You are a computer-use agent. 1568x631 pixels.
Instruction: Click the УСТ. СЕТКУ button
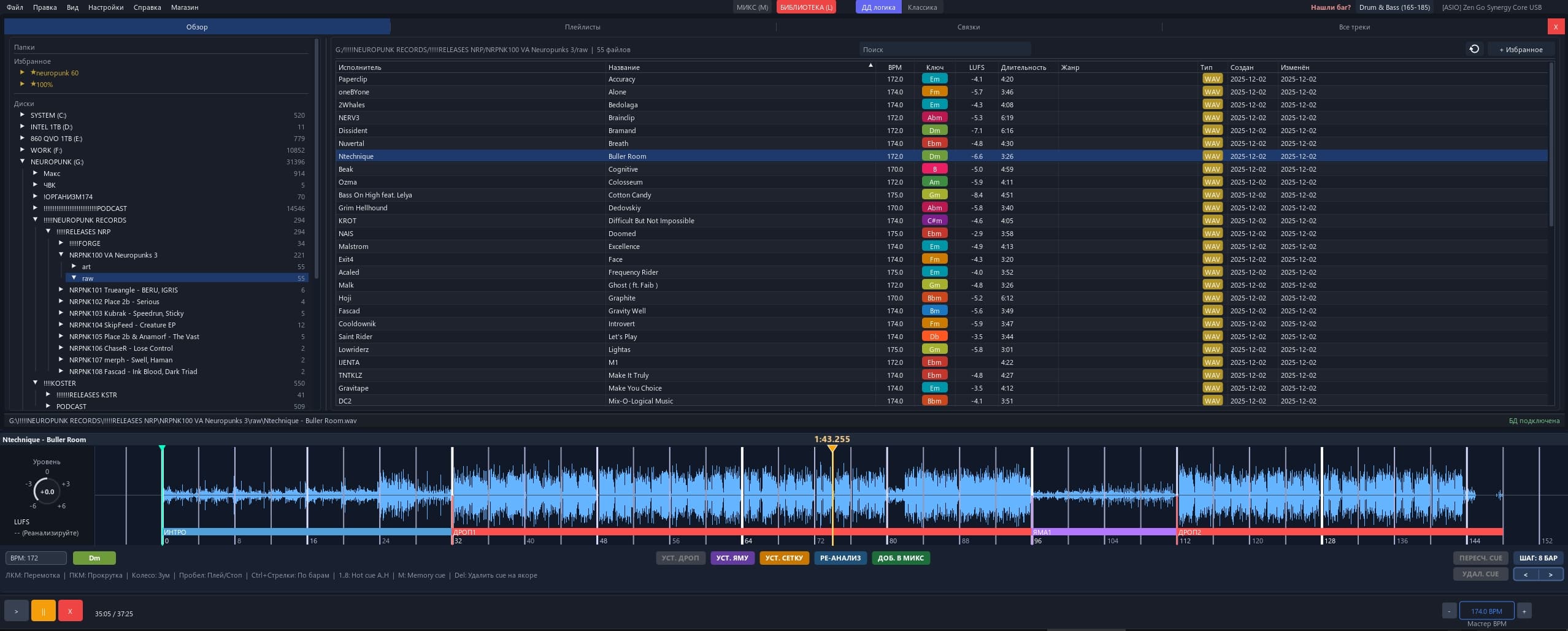(784, 558)
